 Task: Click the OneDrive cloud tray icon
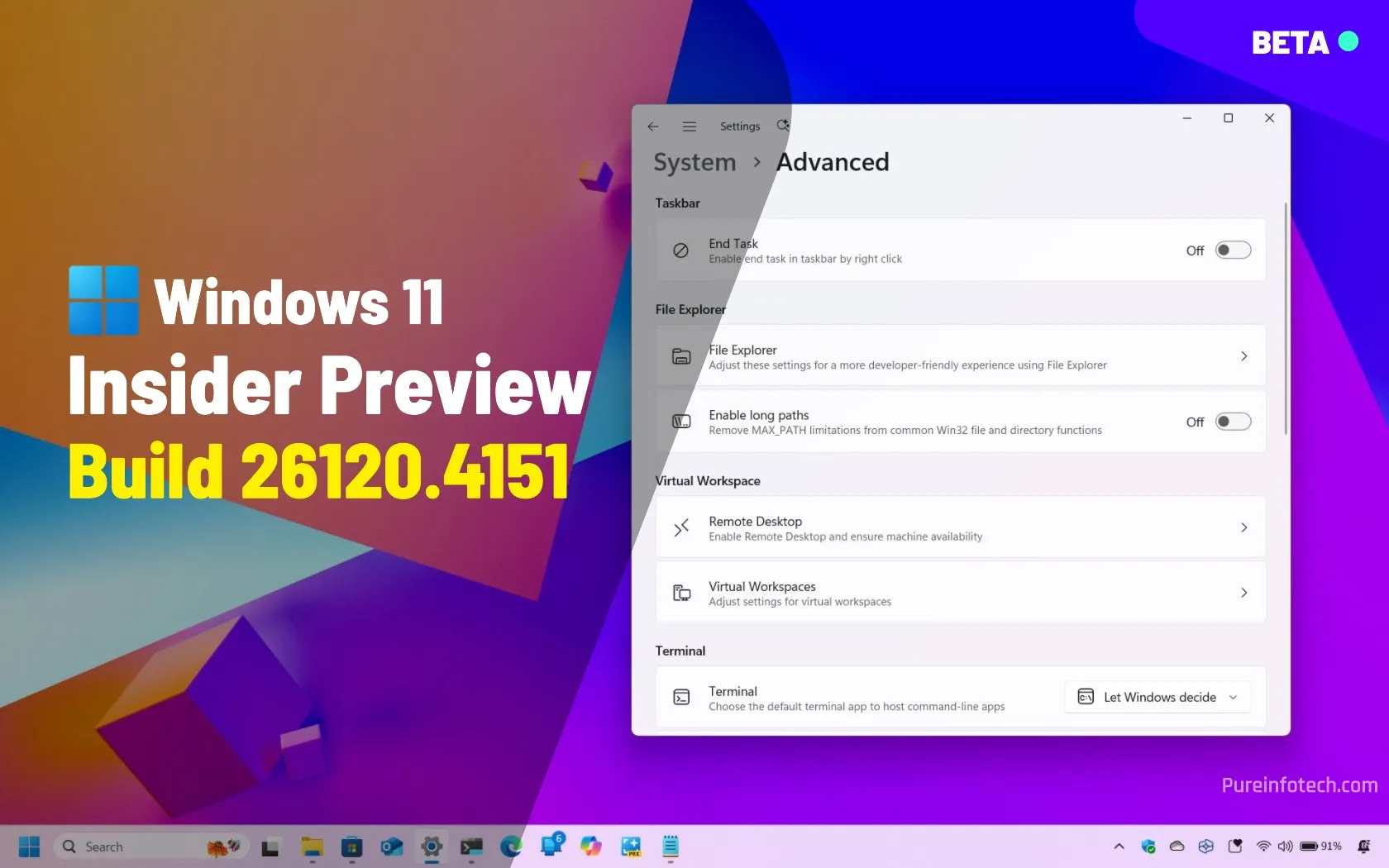pos(1177,847)
